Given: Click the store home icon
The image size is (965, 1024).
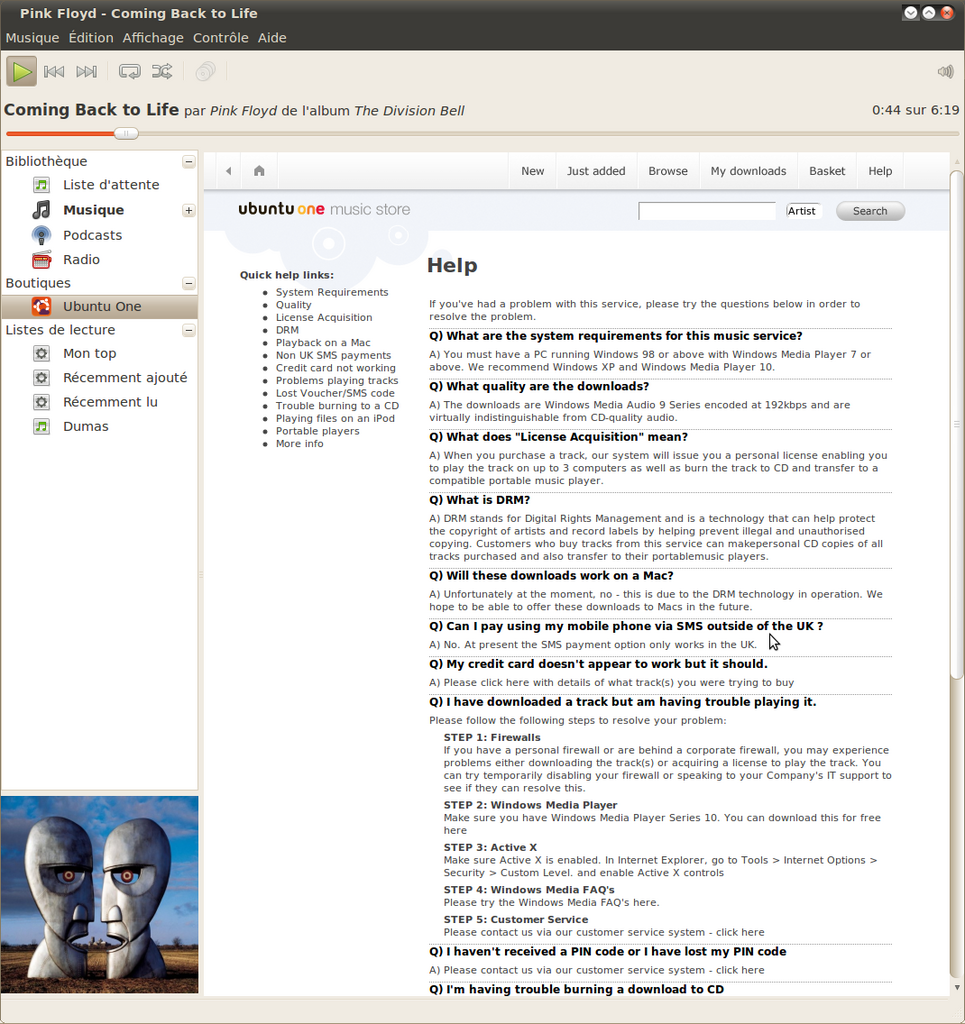Looking at the screenshot, I should tap(259, 171).
